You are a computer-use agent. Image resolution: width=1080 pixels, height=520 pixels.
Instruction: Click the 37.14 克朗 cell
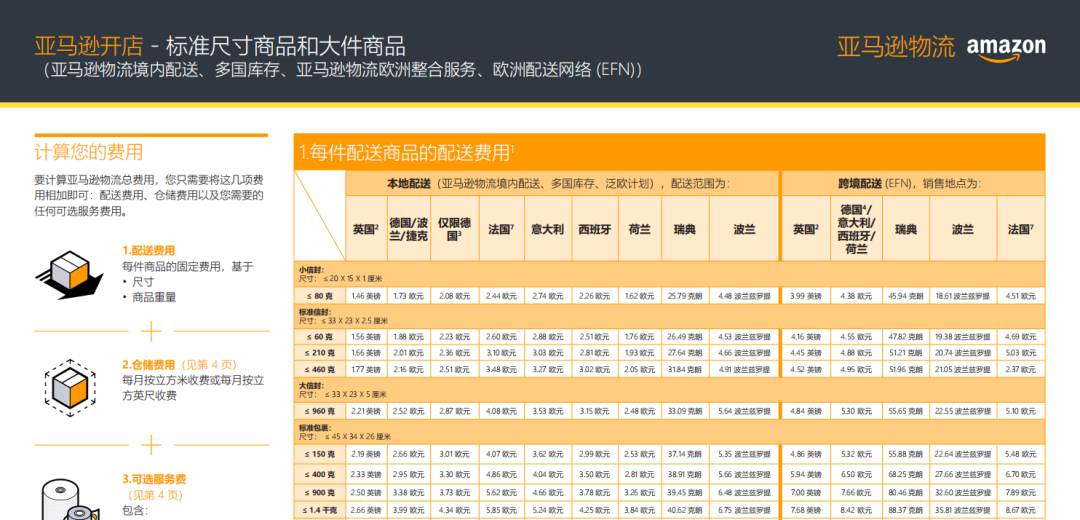[685, 455]
